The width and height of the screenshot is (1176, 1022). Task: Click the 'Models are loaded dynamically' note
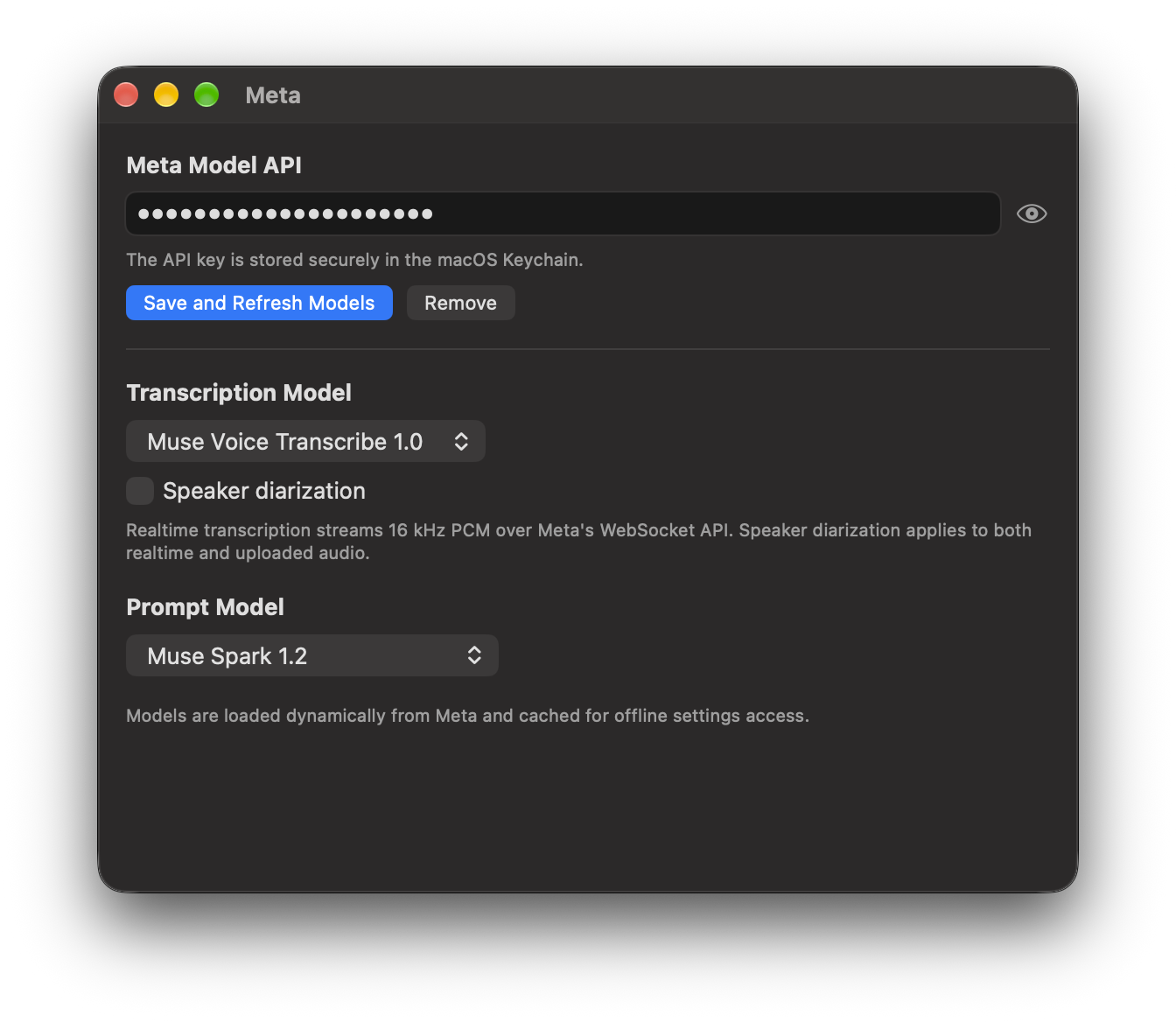pyautogui.click(x=467, y=716)
